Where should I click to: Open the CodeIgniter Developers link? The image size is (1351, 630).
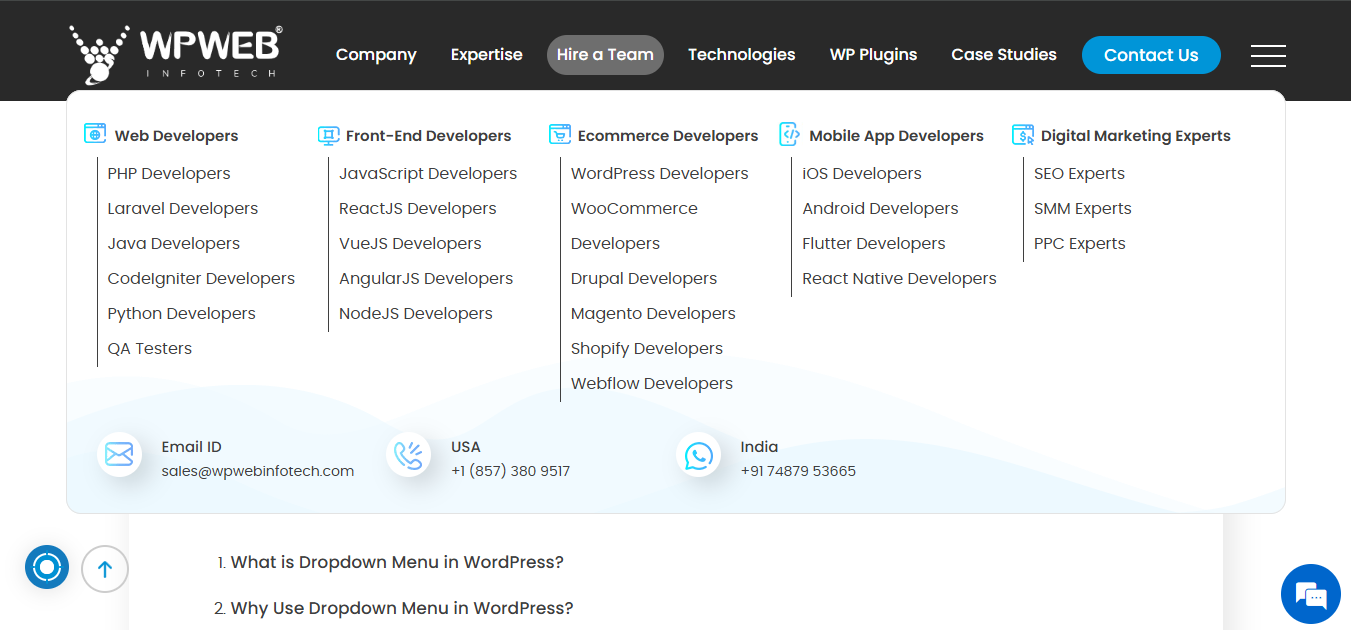tap(201, 279)
